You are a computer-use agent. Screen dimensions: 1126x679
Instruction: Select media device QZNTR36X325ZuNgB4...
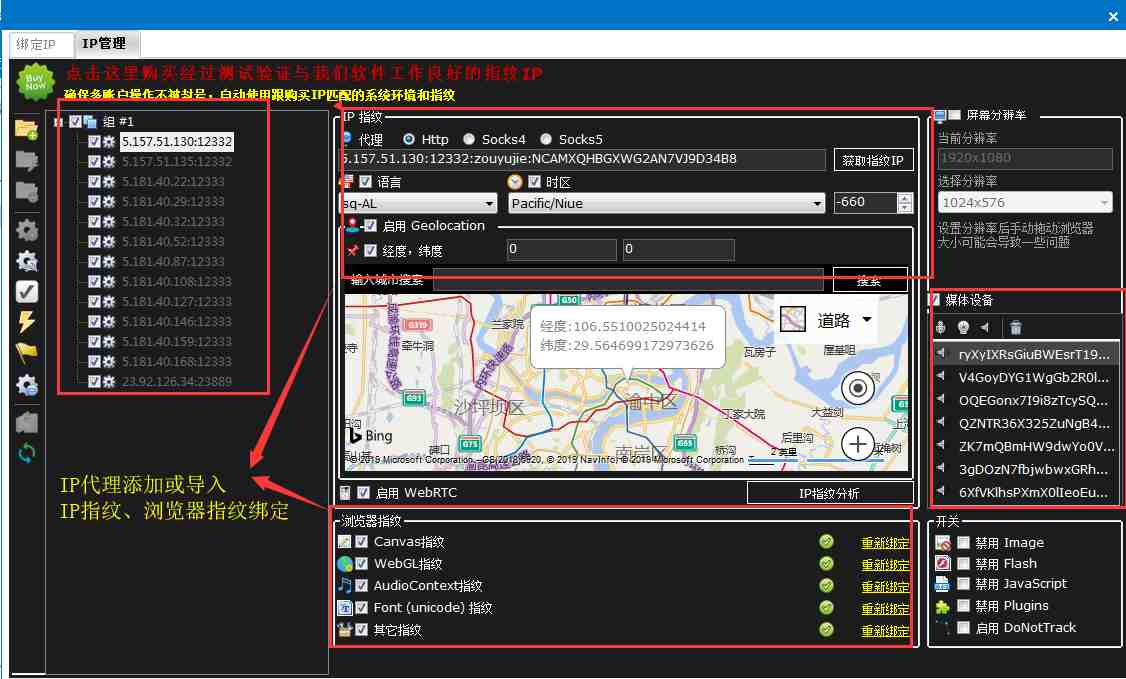pyautogui.click(x=1026, y=423)
